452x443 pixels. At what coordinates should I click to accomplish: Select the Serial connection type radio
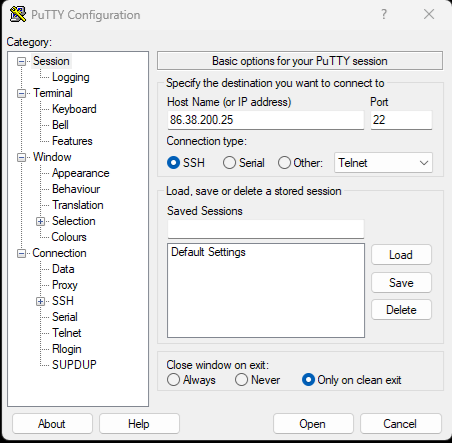tap(229, 163)
